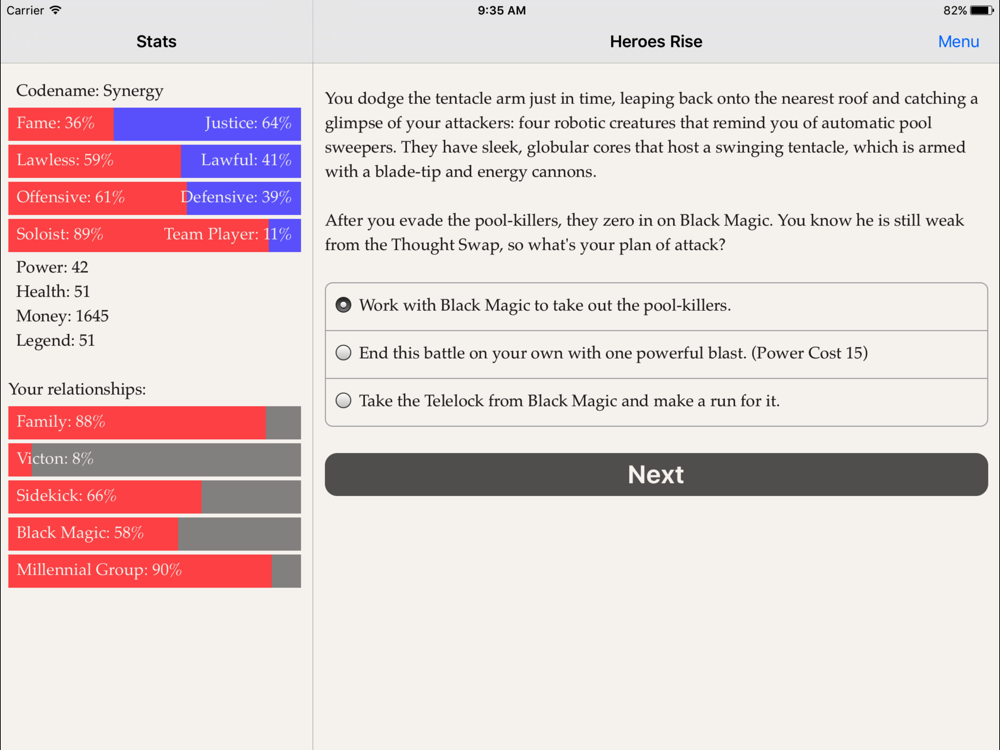Image resolution: width=1000 pixels, height=750 pixels.
Task: Click the Stats panel title
Action: coord(156,41)
